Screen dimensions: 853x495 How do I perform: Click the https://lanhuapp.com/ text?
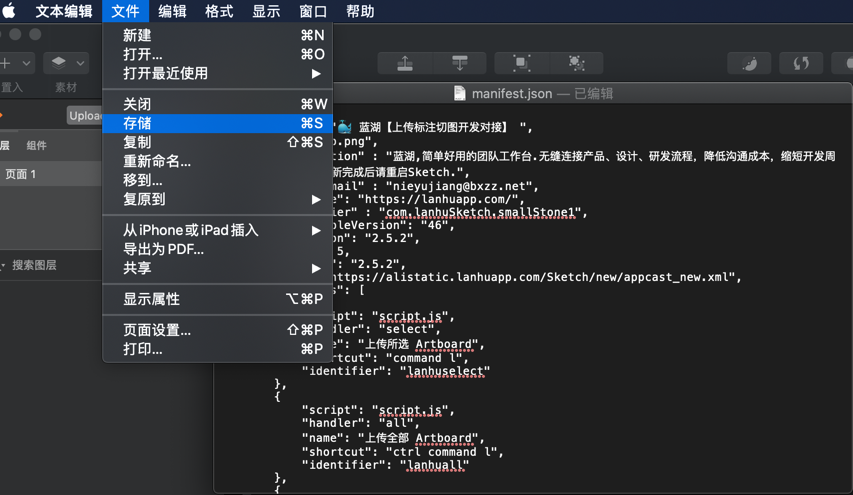click(x=442, y=199)
